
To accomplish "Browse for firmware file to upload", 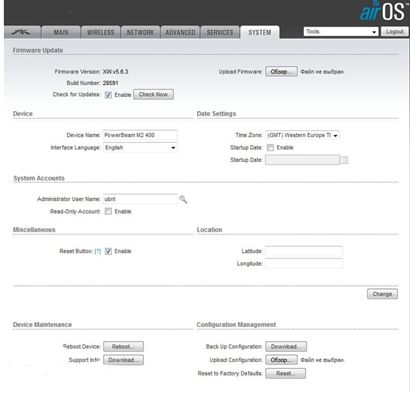I will tap(281, 72).
